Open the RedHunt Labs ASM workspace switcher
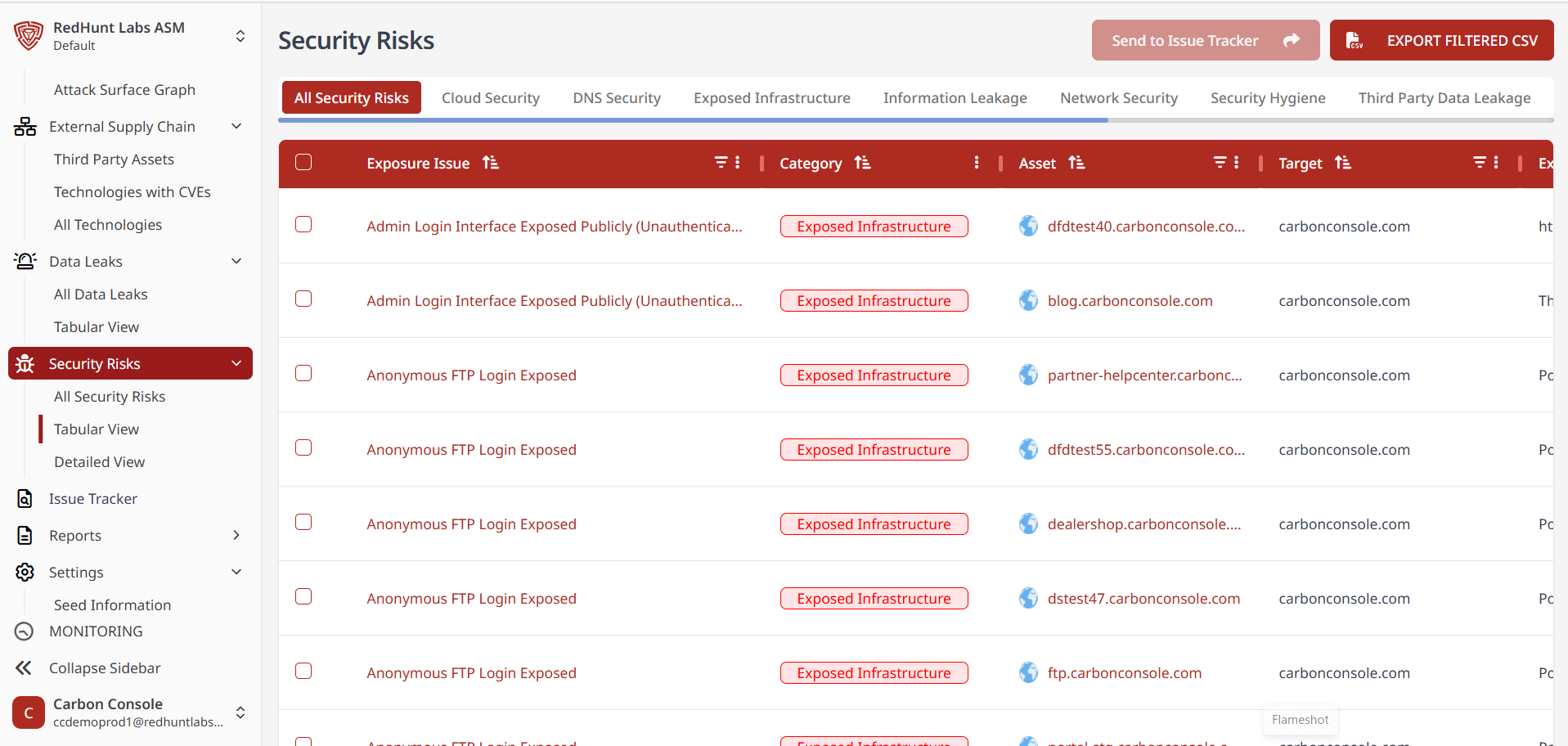 pyautogui.click(x=240, y=36)
